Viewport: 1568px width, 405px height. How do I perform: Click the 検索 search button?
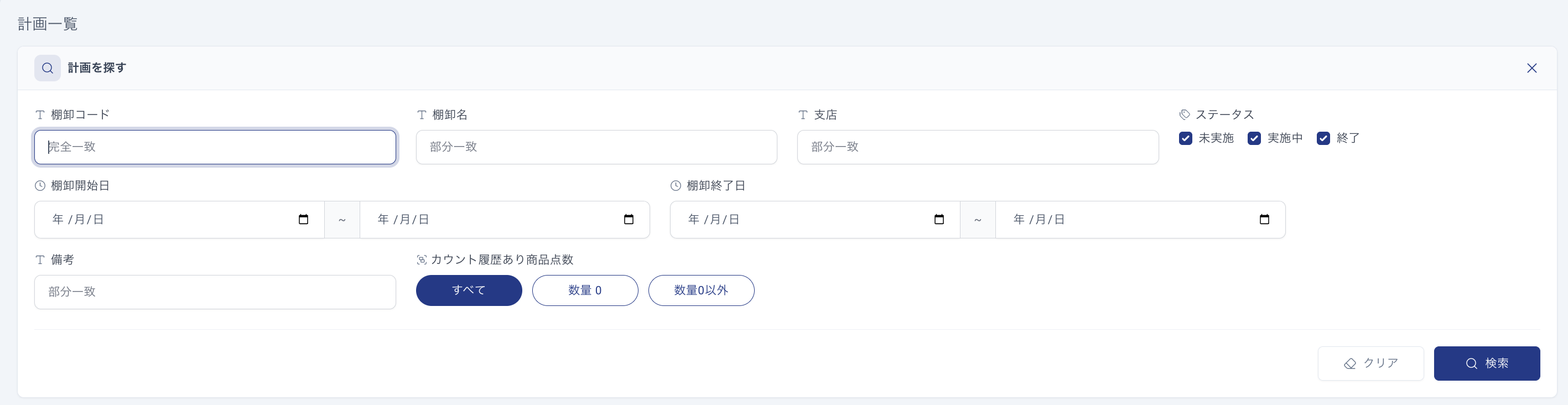[1487, 364]
